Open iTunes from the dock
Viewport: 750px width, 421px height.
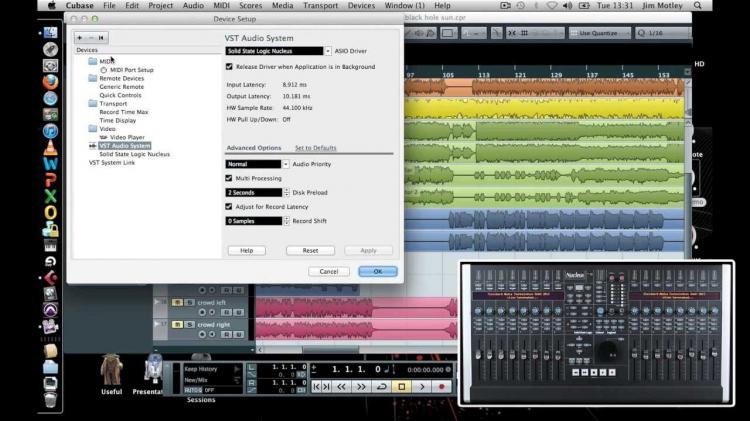click(x=50, y=131)
